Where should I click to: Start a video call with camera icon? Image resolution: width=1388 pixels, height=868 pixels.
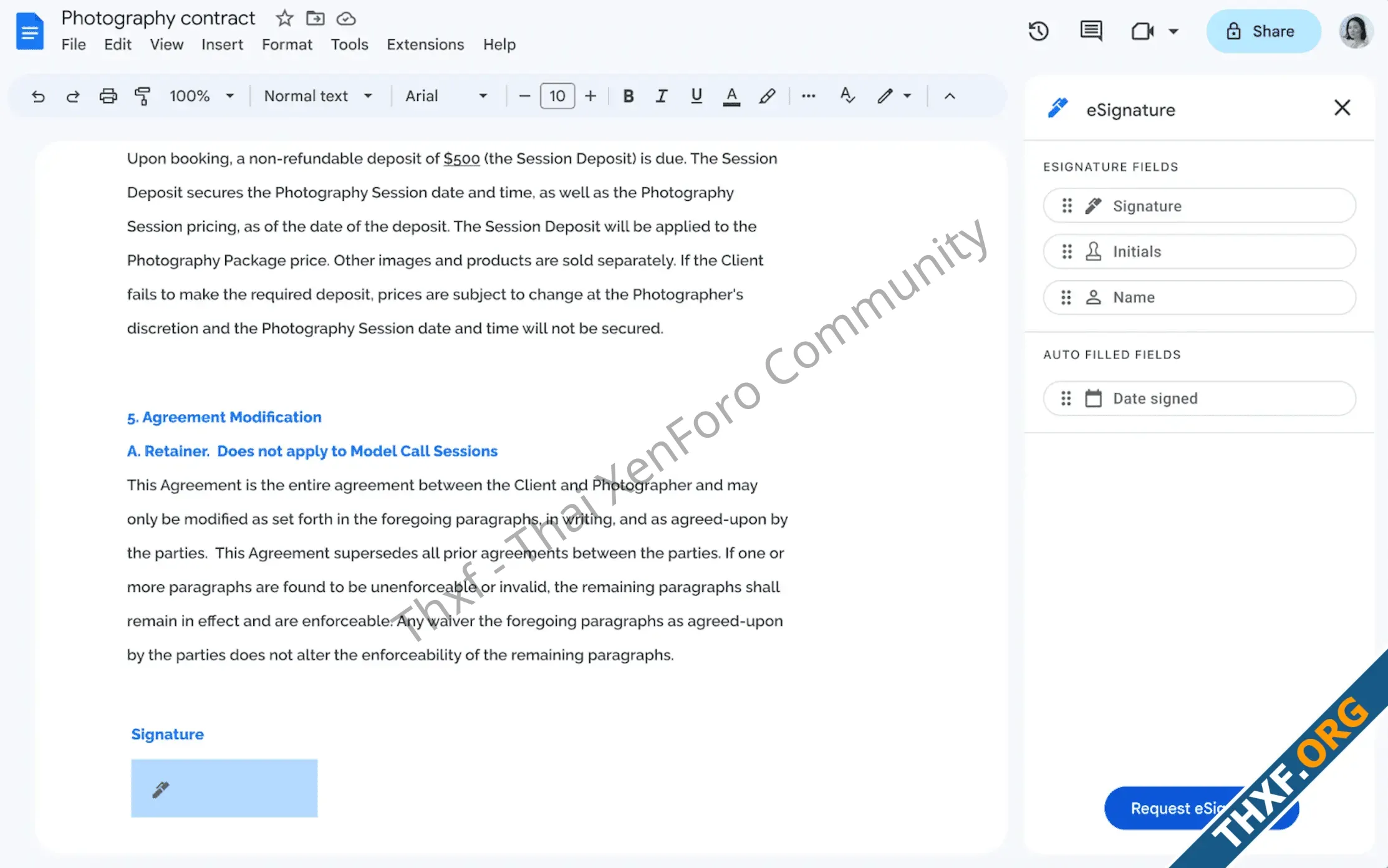[x=1142, y=31]
